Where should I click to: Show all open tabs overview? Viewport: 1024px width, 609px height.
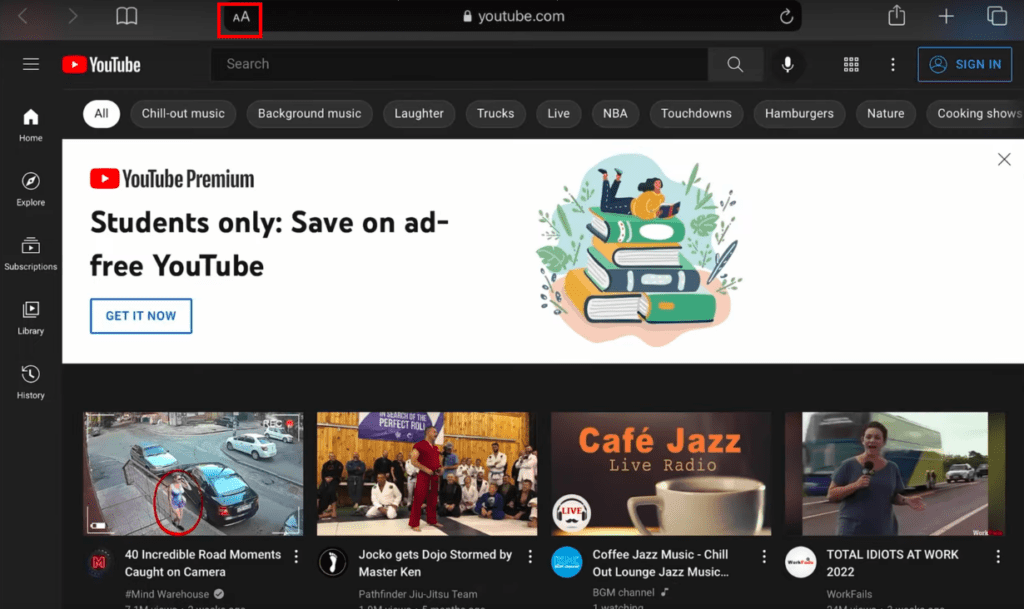(x=997, y=16)
